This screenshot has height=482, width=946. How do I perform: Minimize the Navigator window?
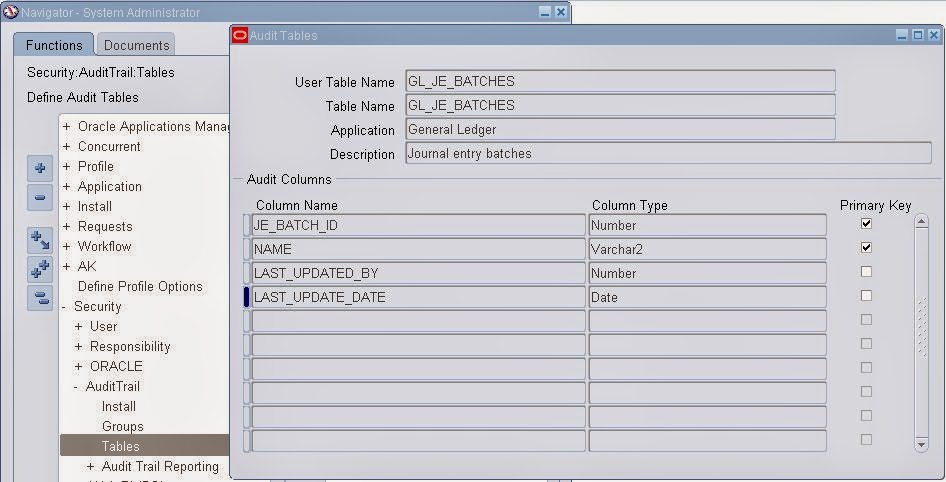click(x=545, y=12)
